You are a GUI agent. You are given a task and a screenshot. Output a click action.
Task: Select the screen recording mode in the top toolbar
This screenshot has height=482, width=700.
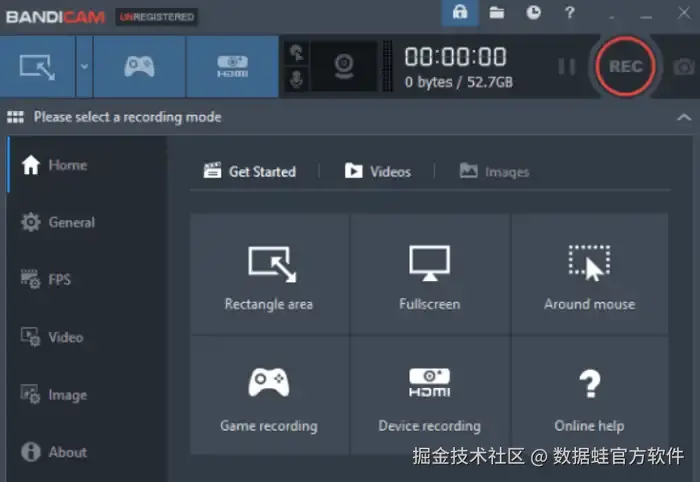pyautogui.click(x=38, y=67)
